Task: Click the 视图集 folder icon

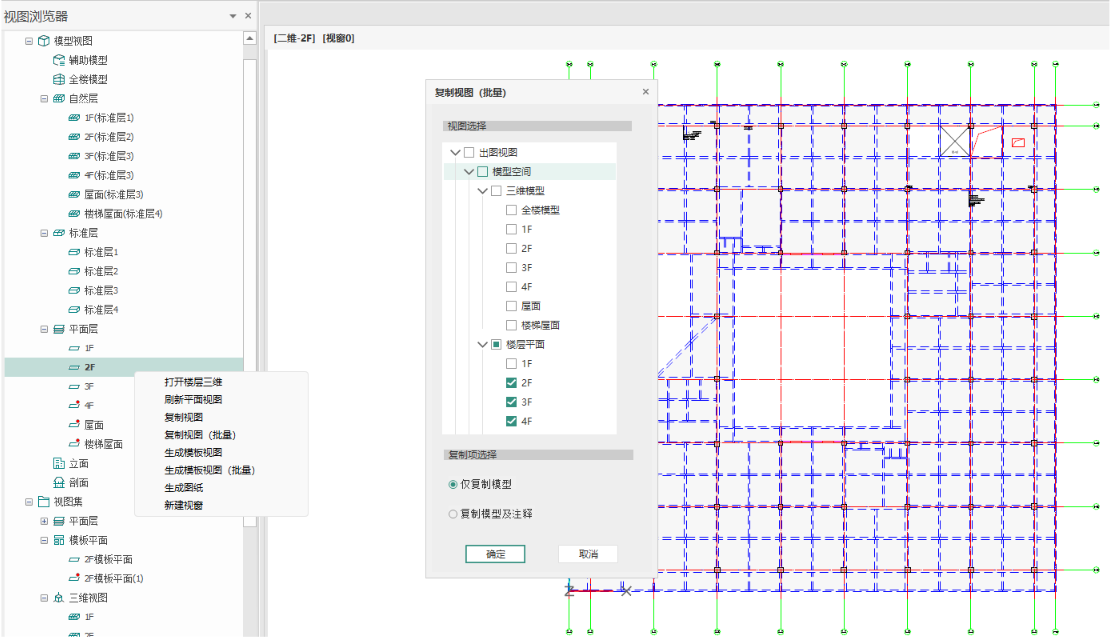Action: click(x=43, y=502)
